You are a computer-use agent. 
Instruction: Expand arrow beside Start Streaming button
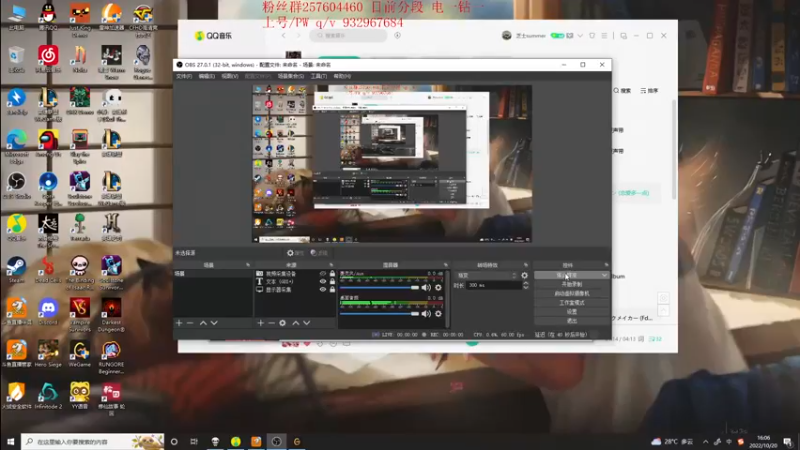(605, 275)
